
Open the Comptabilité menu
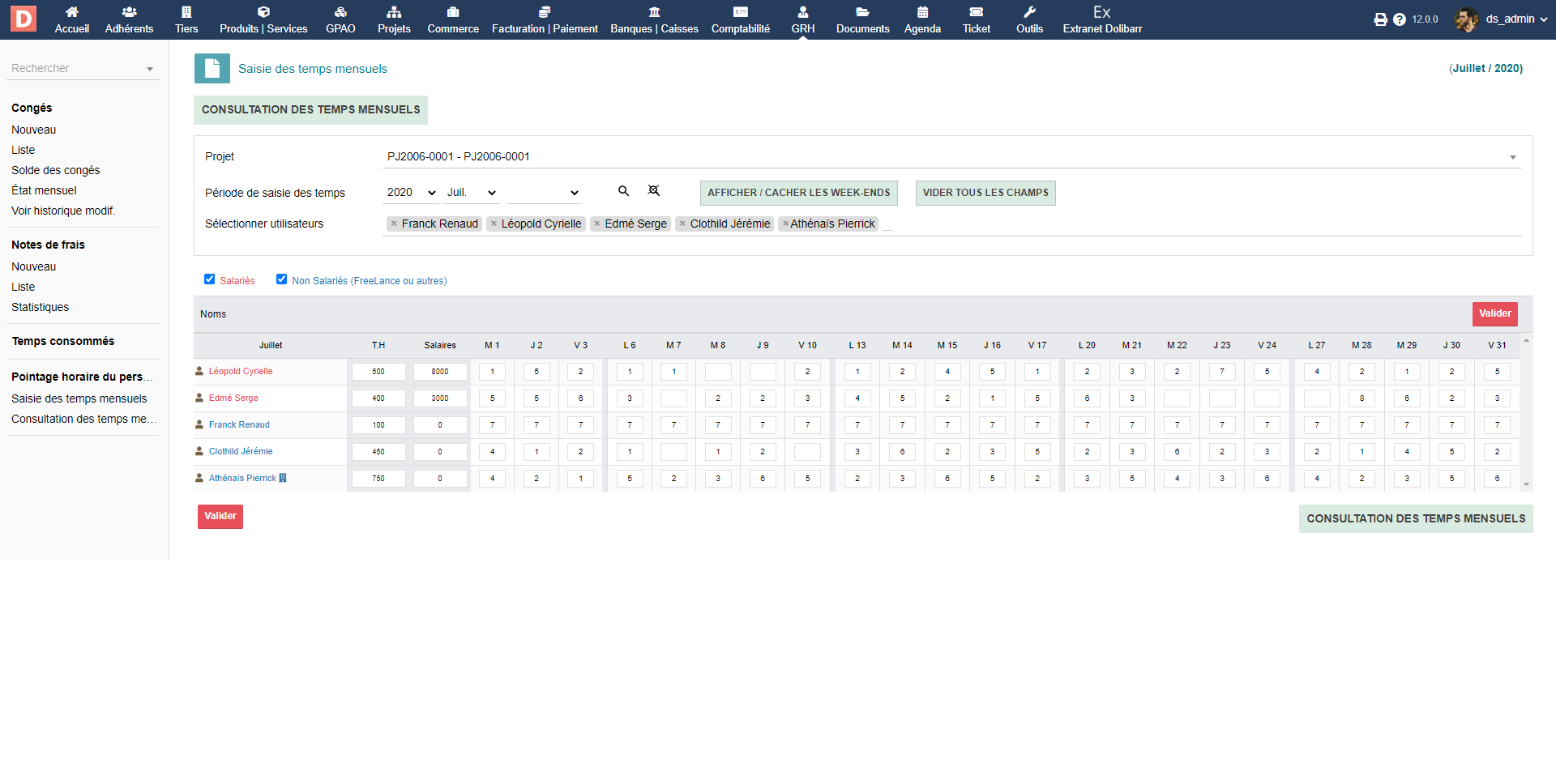pyautogui.click(x=740, y=19)
